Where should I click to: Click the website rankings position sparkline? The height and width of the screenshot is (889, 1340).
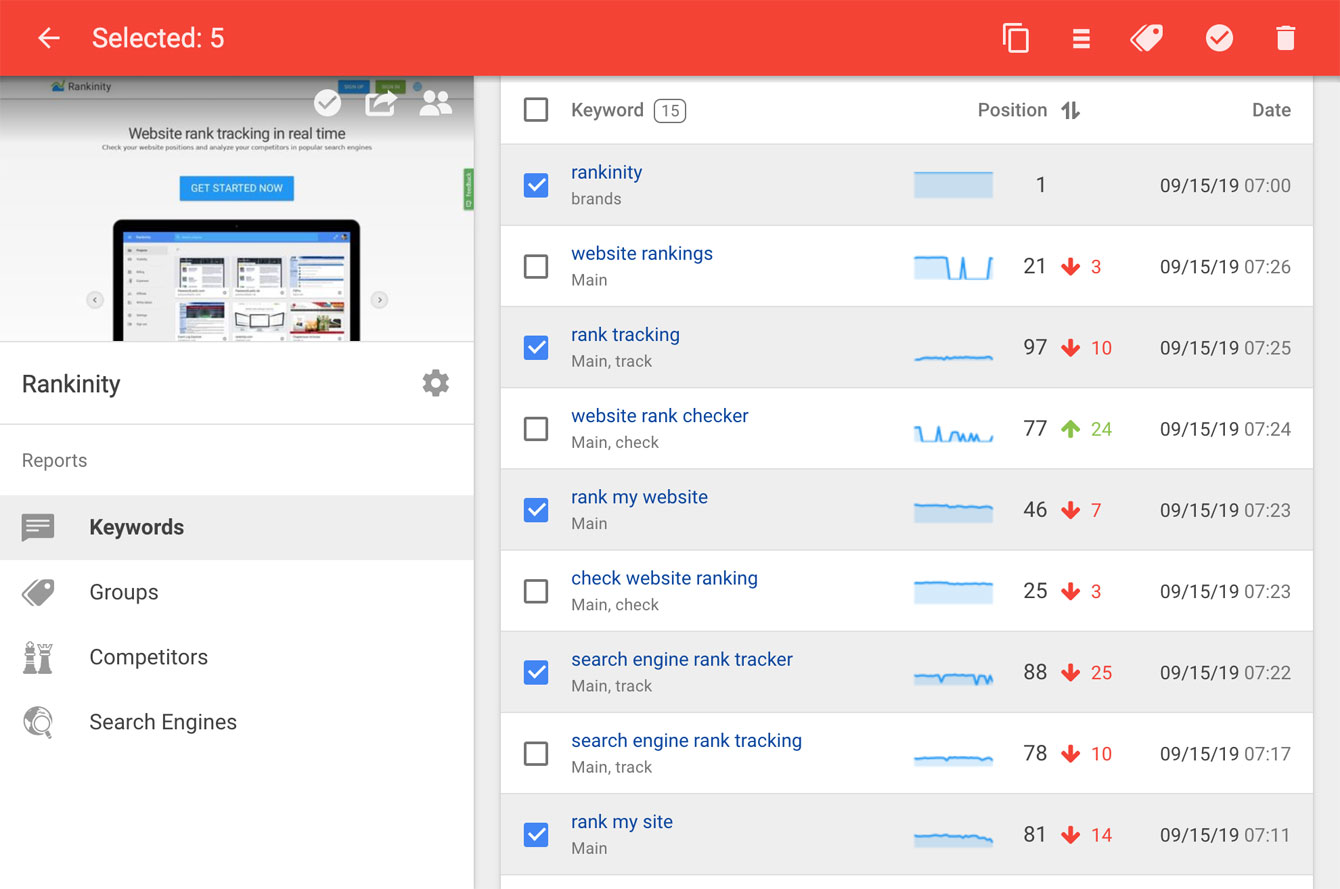tap(953, 266)
